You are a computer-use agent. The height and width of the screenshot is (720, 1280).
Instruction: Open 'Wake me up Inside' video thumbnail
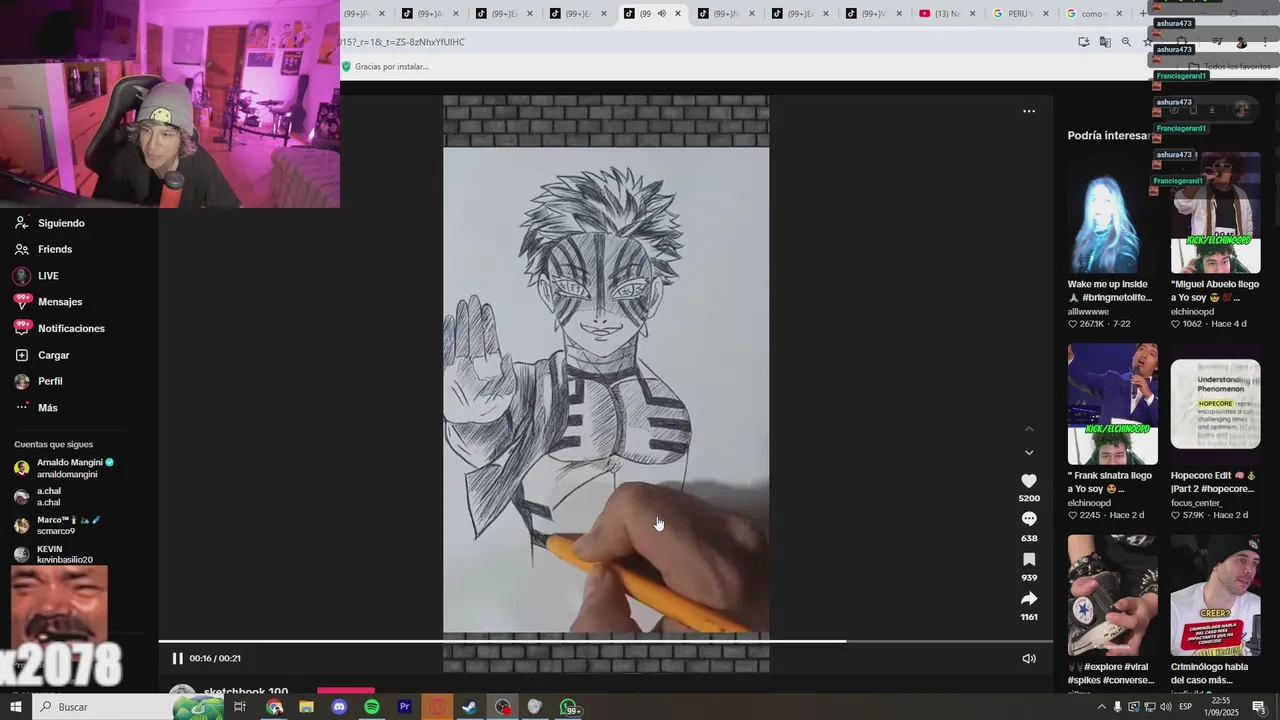coord(1112,213)
